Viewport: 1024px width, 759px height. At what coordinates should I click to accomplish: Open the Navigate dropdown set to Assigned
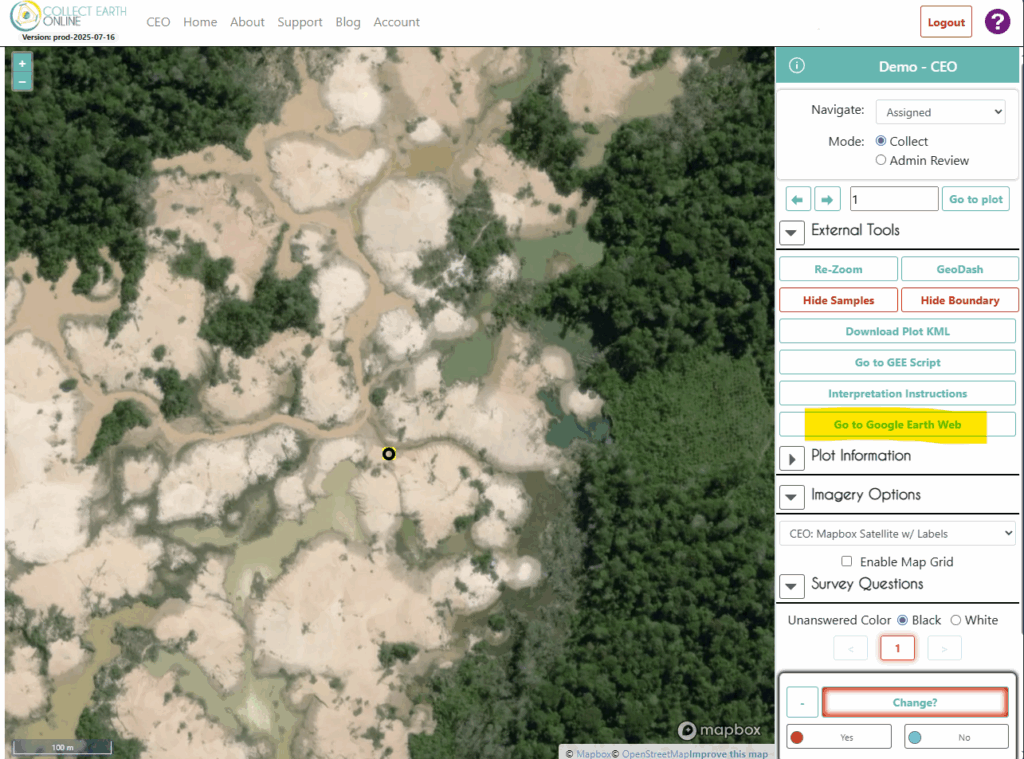[x=940, y=112]
